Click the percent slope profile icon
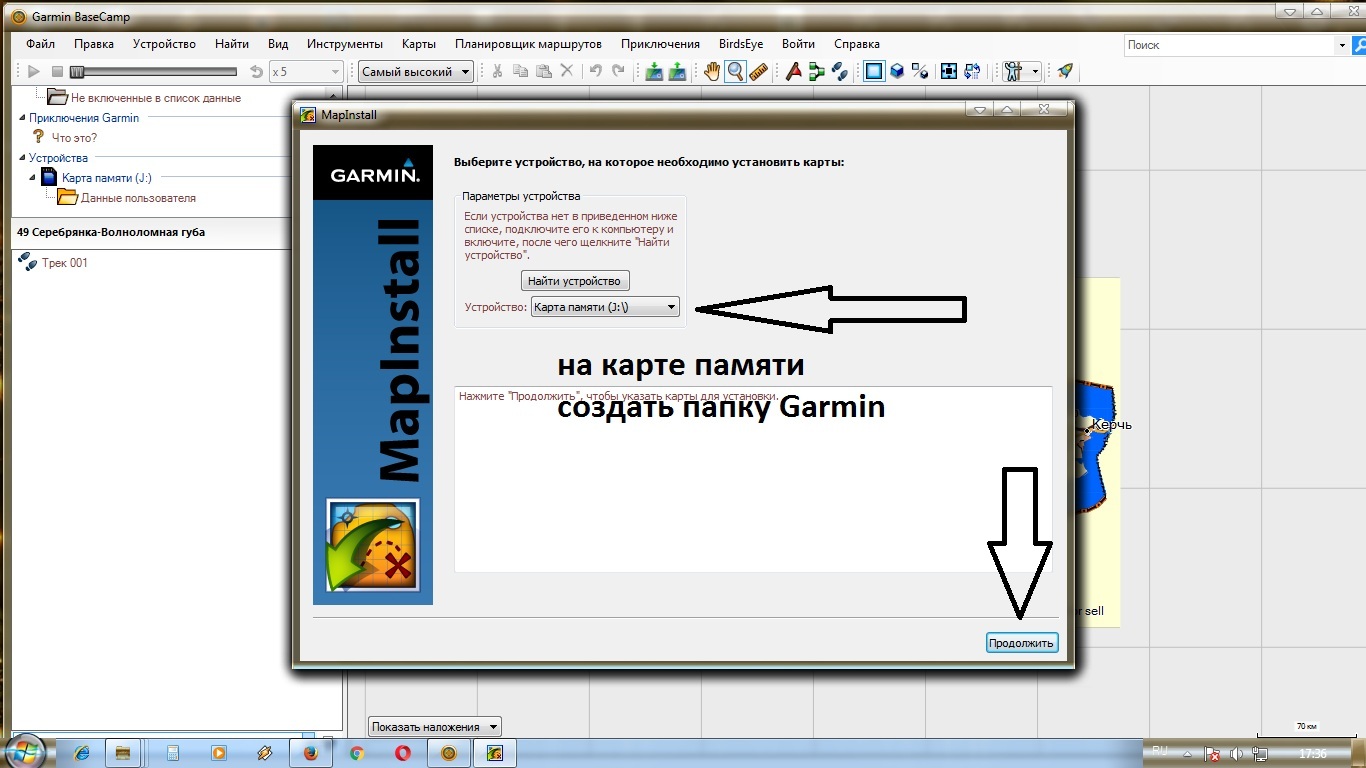This screenshot has height=768, width=1366. pos(921,72)
